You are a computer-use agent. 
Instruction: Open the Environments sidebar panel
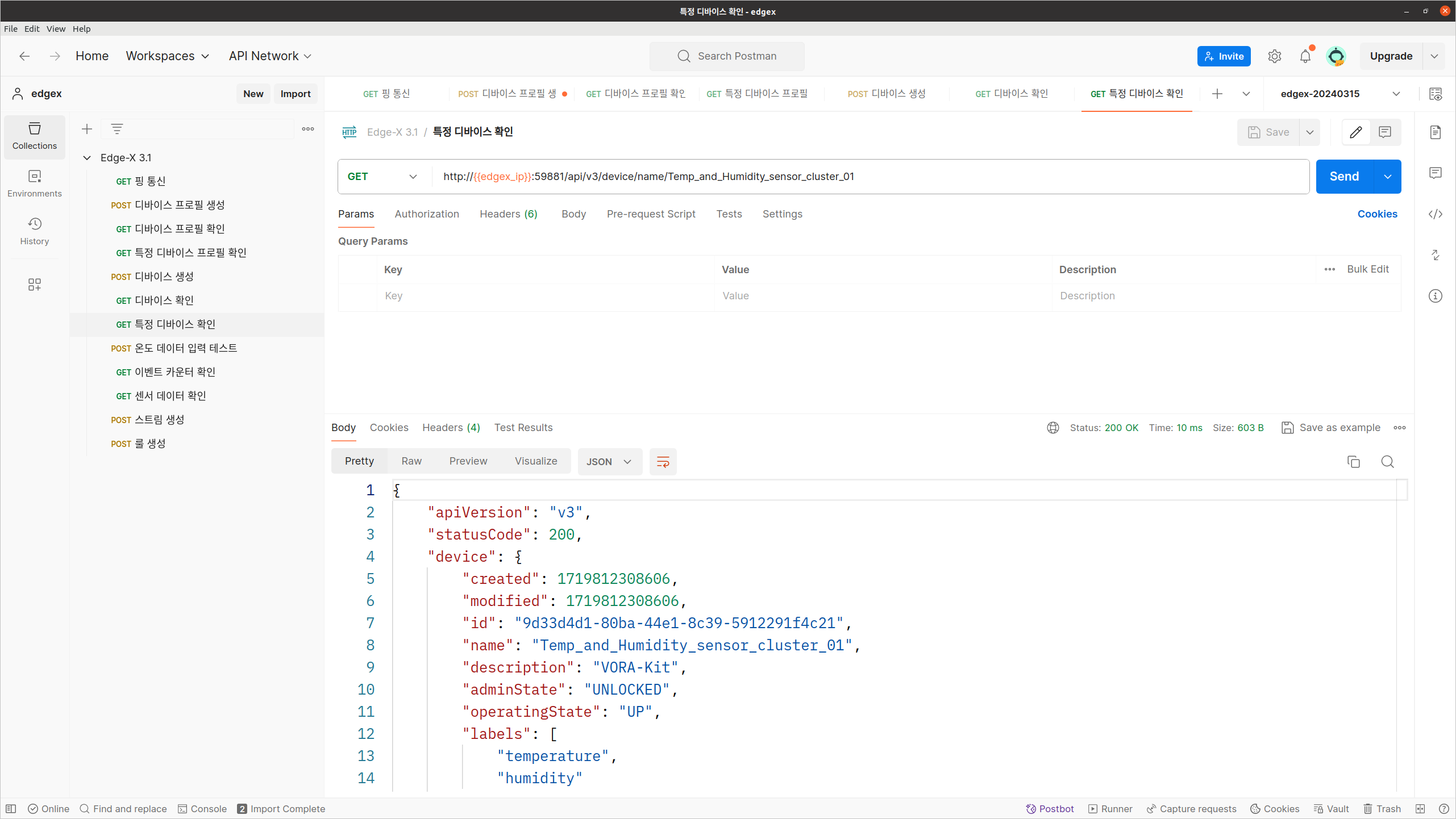coord(35,184)
